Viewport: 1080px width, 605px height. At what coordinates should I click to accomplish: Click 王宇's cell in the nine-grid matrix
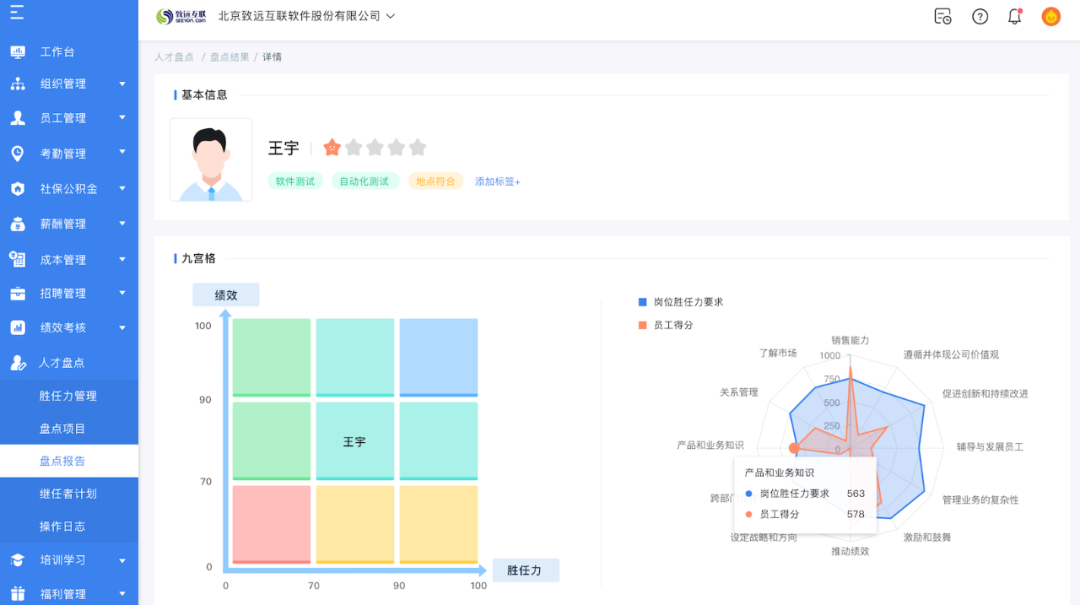click(x=355, y=440)
